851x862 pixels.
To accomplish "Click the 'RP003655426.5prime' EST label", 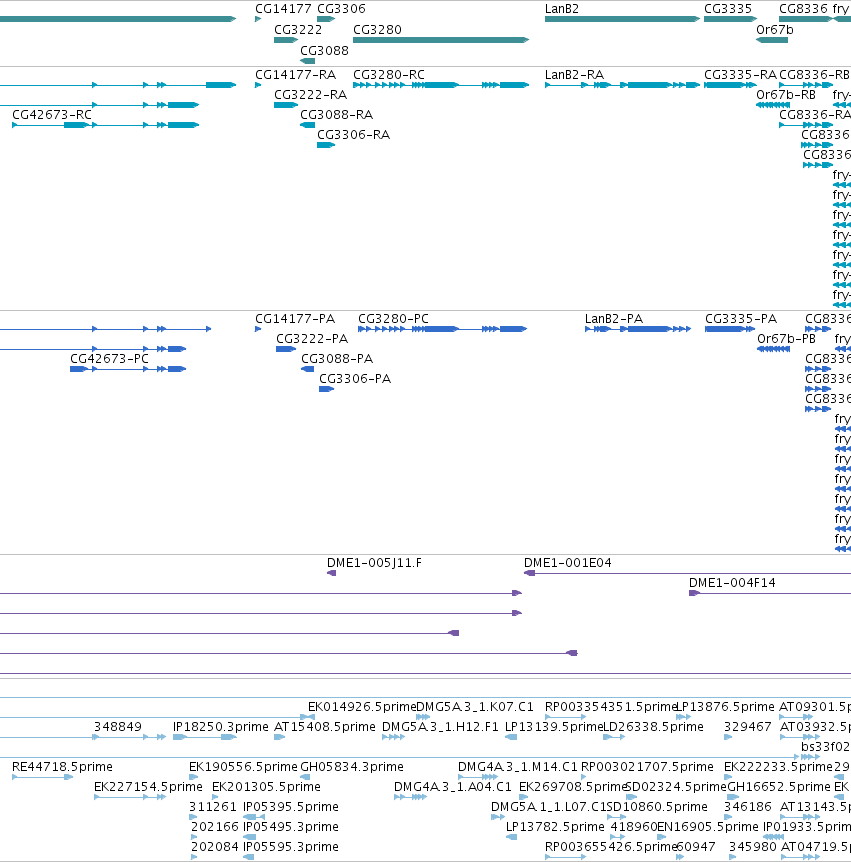I will [611, 846].
